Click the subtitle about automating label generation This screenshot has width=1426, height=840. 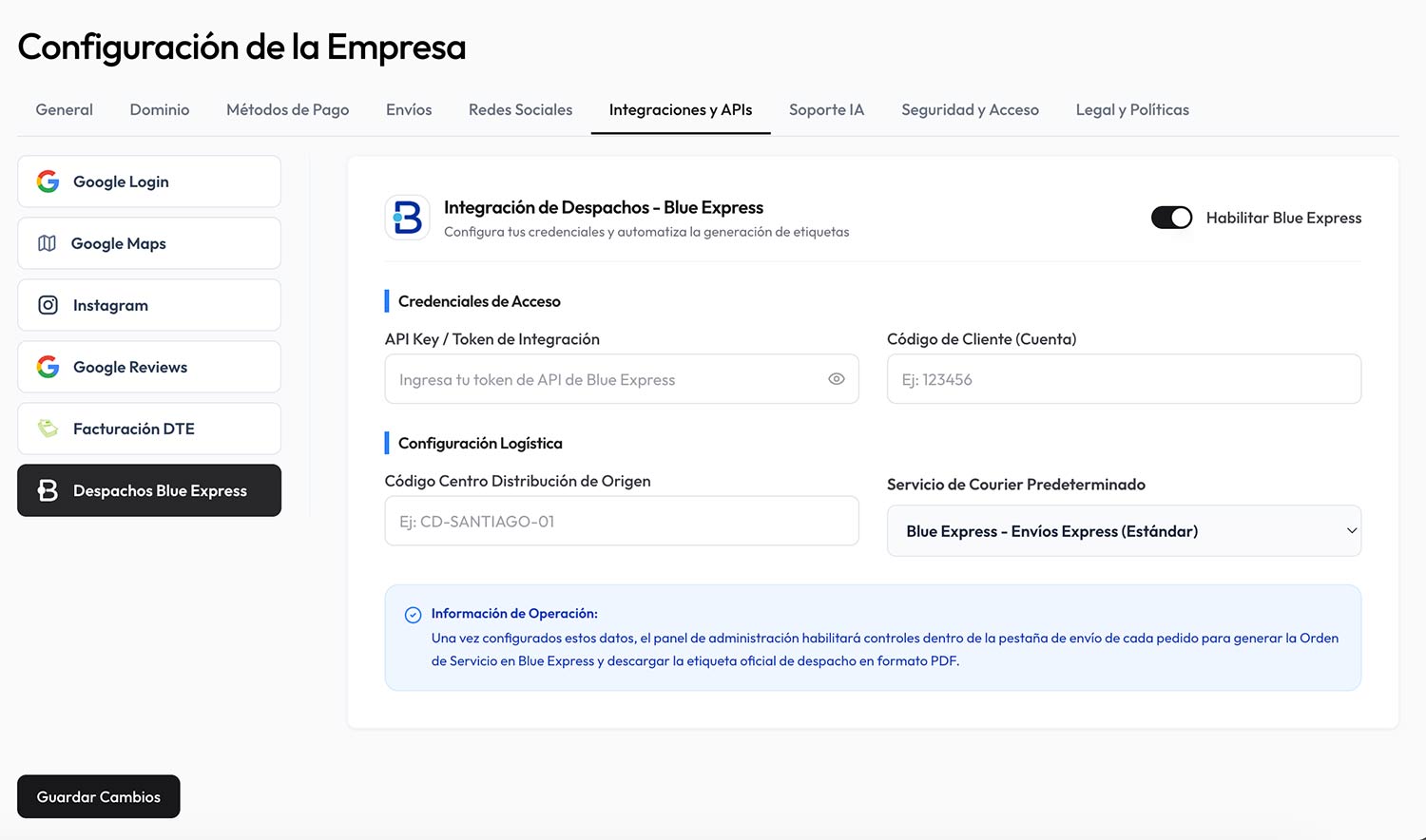(646, 232)
